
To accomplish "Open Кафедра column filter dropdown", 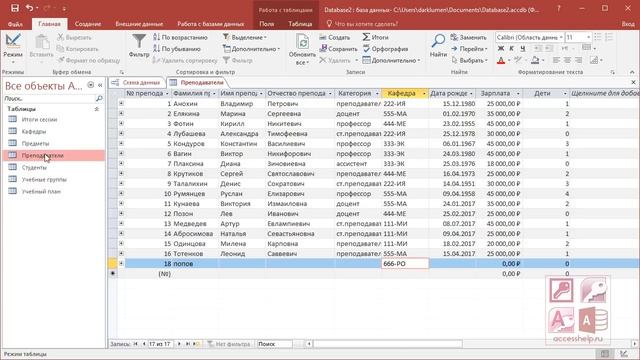I will pyautogui.click(x=424, y=93).
